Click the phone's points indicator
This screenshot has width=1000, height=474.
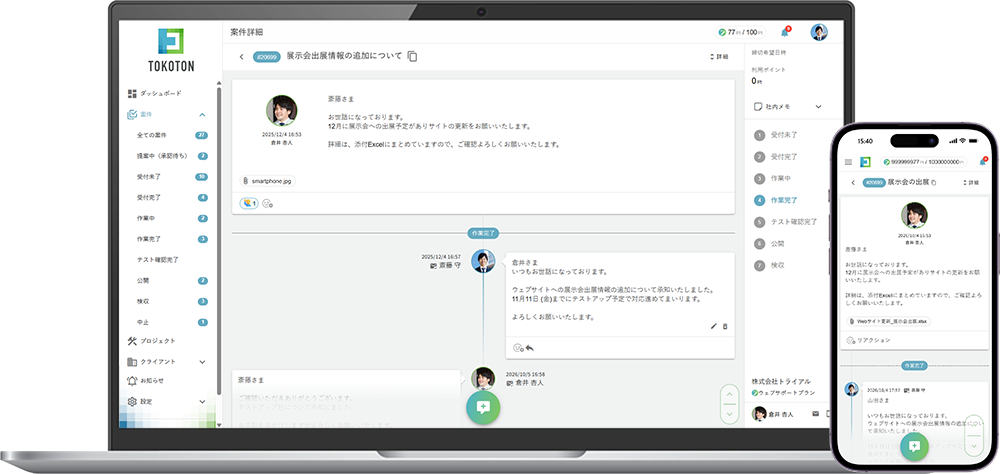924,162
